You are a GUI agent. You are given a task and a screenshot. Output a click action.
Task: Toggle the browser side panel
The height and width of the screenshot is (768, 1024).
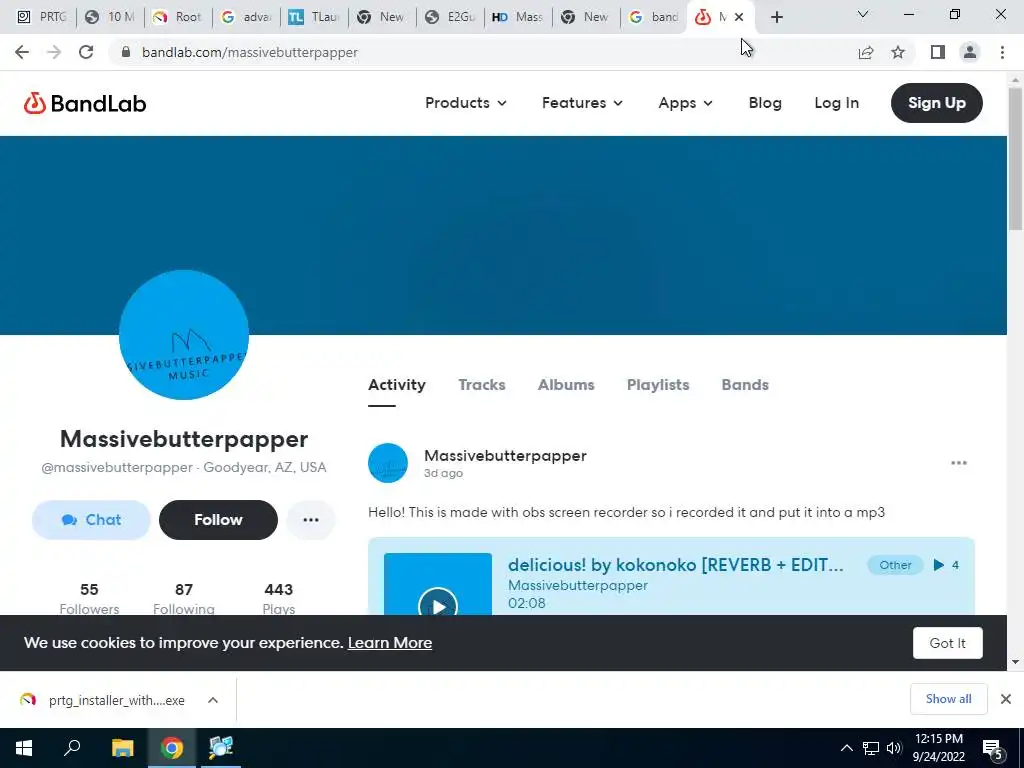pos(938,52)
